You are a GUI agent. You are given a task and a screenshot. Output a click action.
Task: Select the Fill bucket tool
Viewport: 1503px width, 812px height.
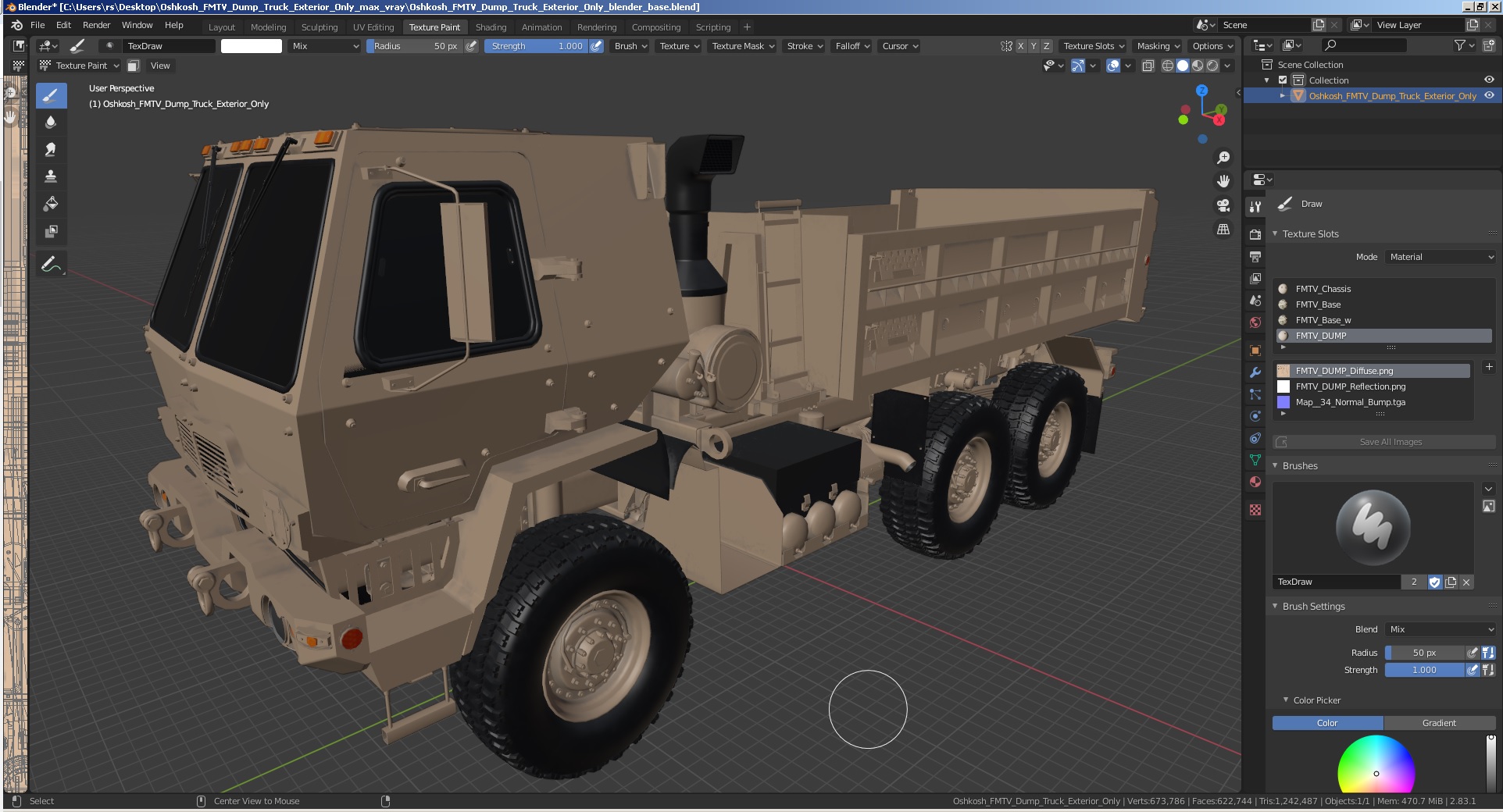[51, 204]
